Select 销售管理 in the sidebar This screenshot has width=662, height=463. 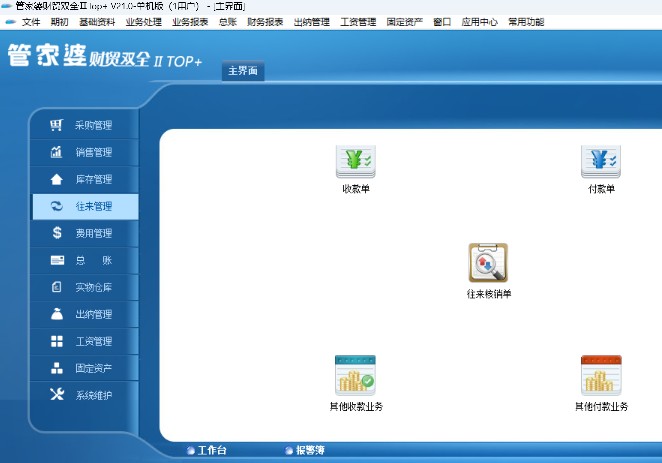(x=85, y=152)
